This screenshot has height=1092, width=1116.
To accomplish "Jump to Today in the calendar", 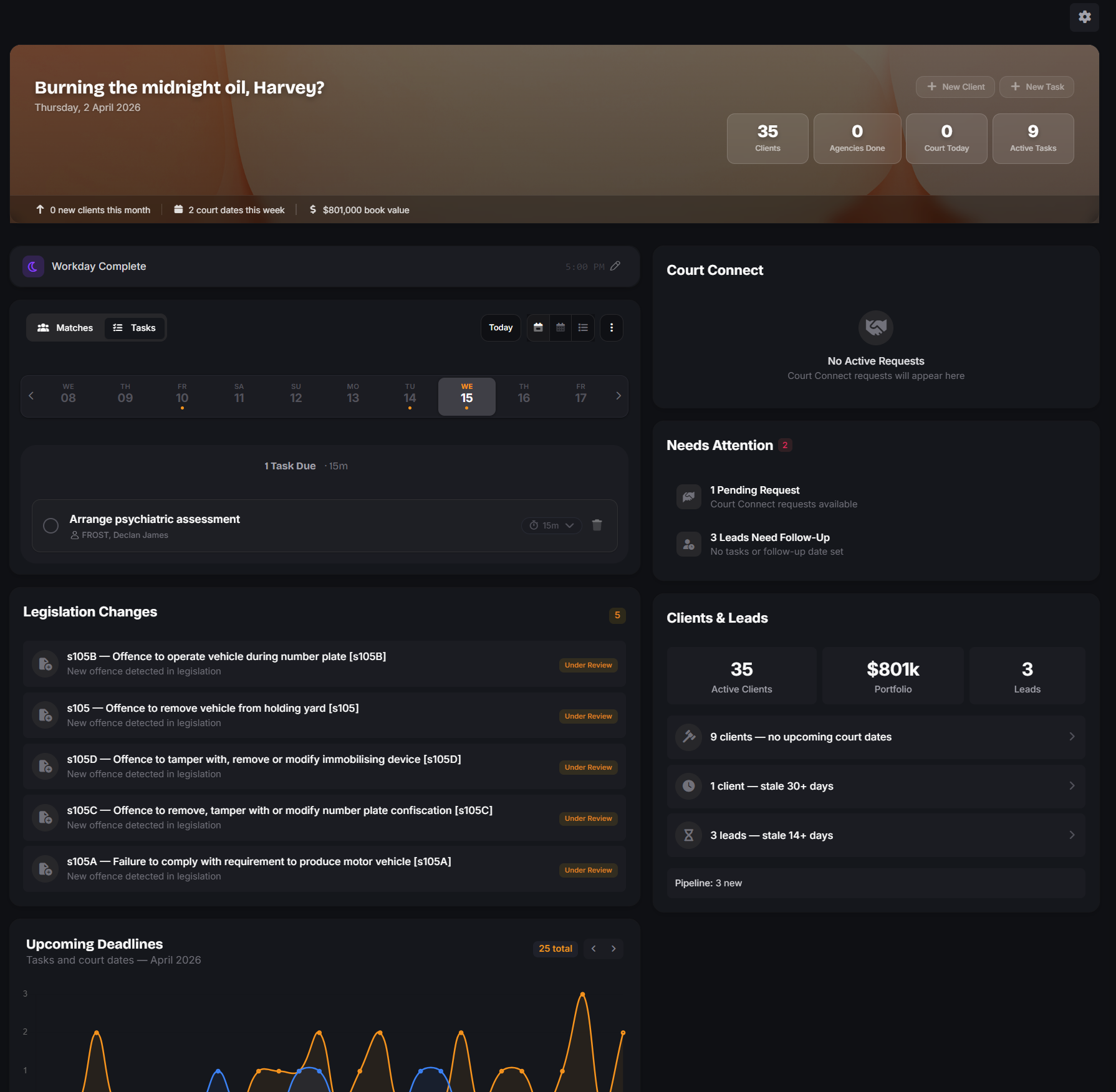I will 501,328.
